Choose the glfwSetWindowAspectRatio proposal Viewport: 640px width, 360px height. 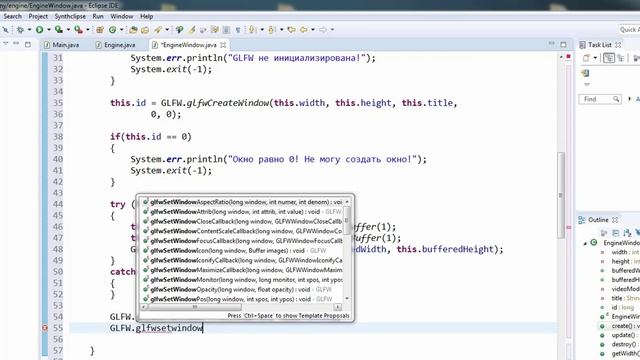[242, 202]
